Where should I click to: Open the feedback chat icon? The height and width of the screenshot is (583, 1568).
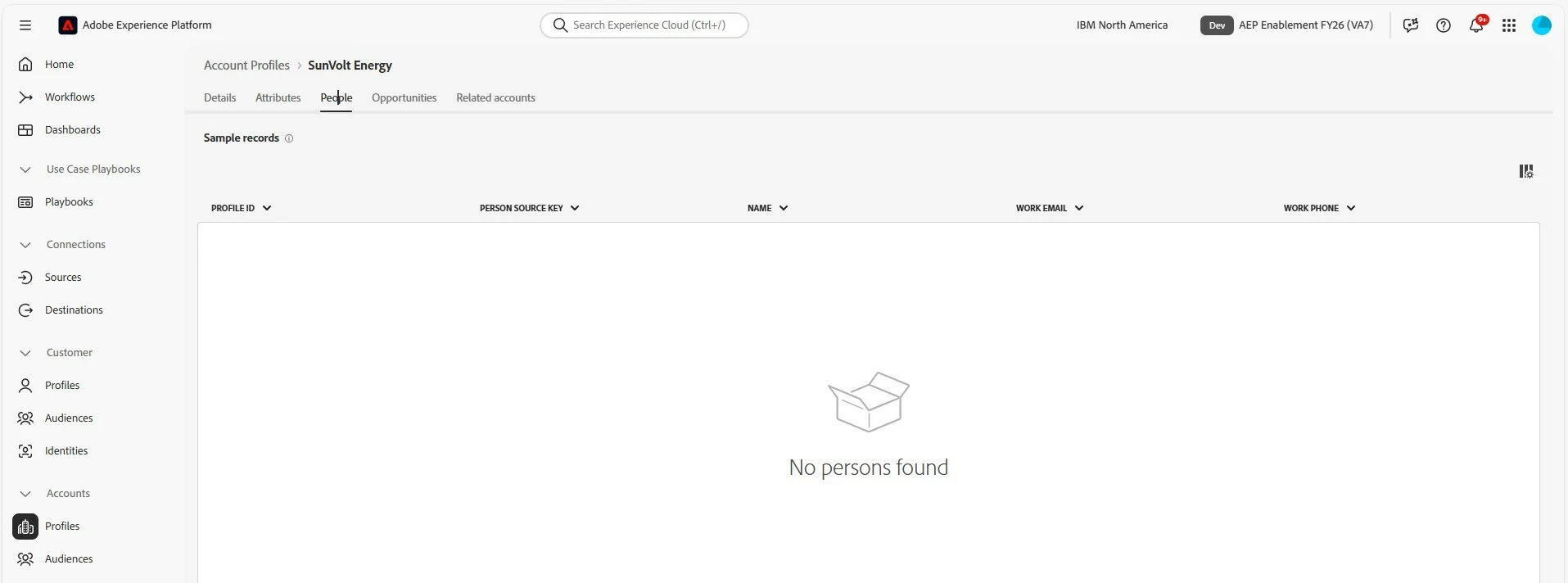[x=1410, y=25]
